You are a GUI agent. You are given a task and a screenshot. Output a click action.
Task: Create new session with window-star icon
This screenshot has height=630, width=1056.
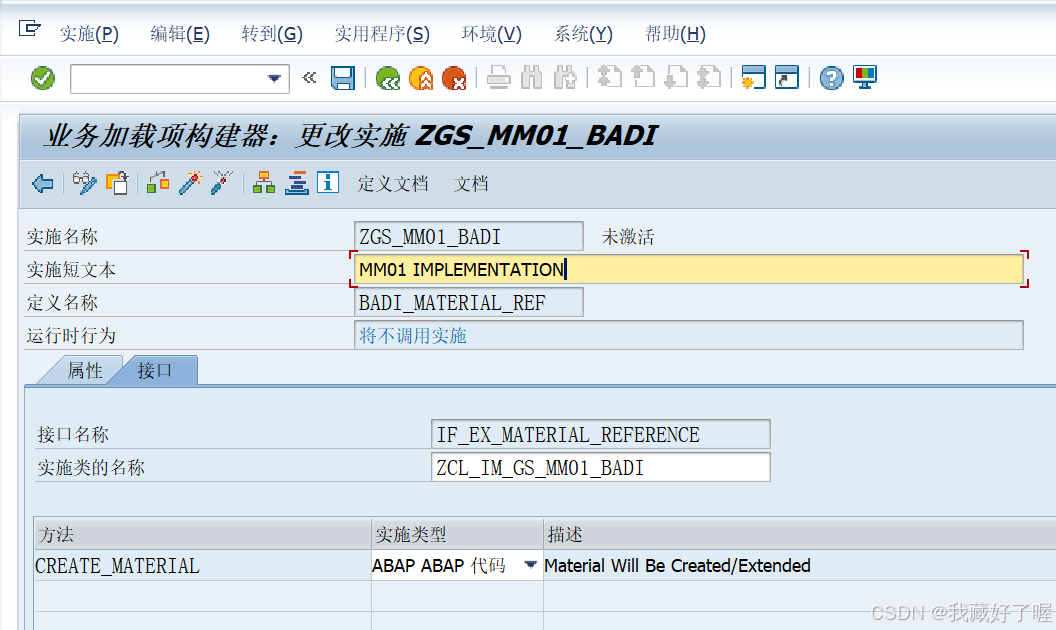coord(753,77)
